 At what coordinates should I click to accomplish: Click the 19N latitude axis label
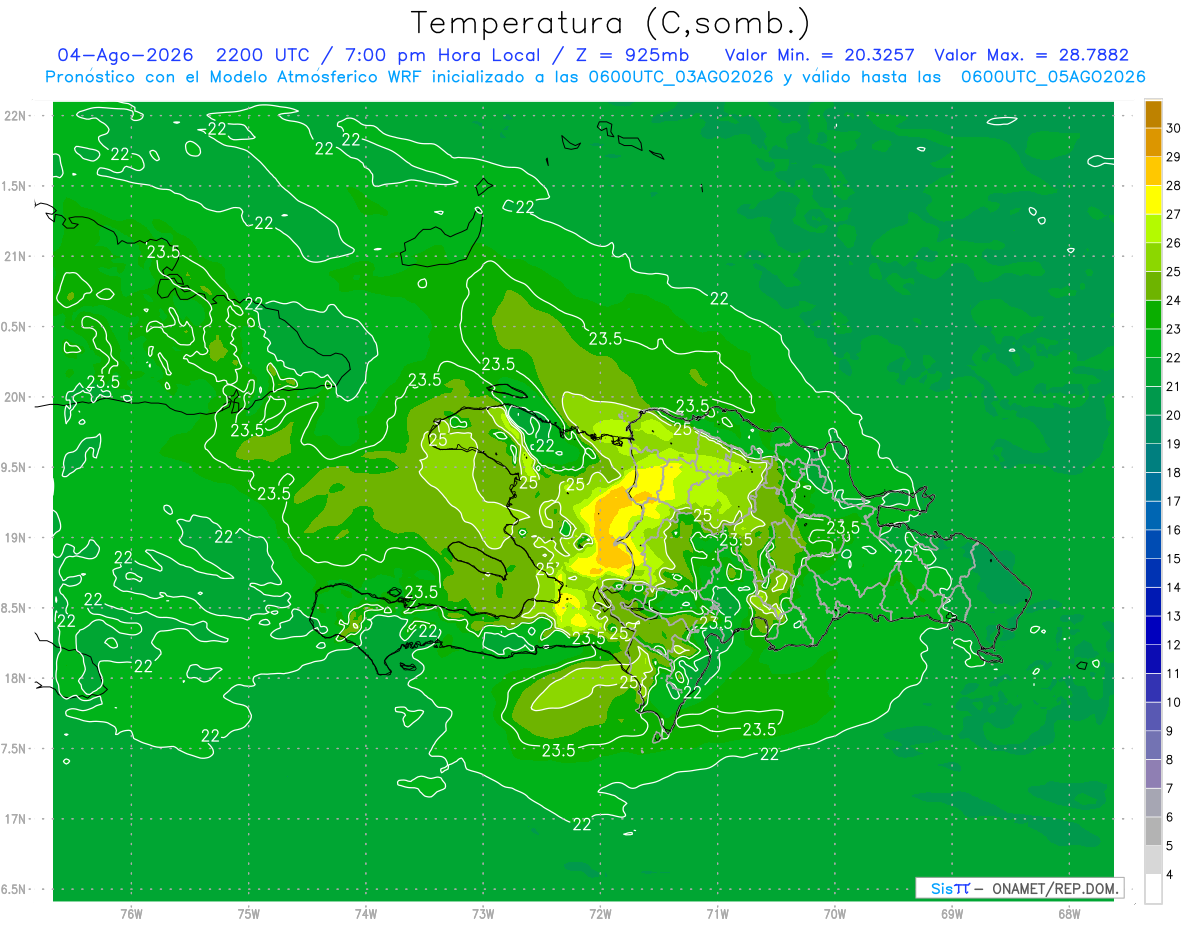click(15, 538)
